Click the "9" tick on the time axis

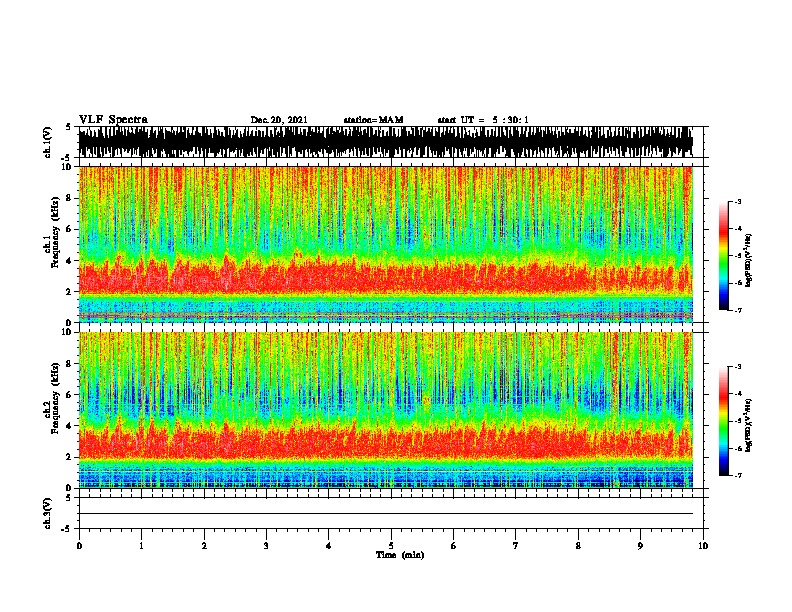[640, 546]
